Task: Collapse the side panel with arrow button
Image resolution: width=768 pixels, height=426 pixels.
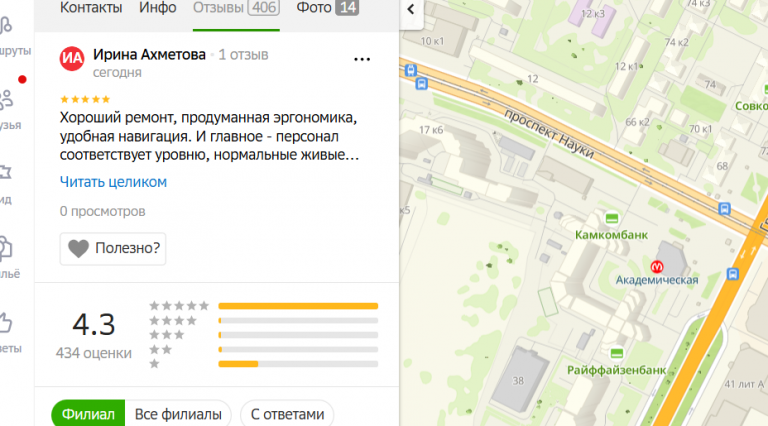Action: pyautogui.click(x=411, y=9)
